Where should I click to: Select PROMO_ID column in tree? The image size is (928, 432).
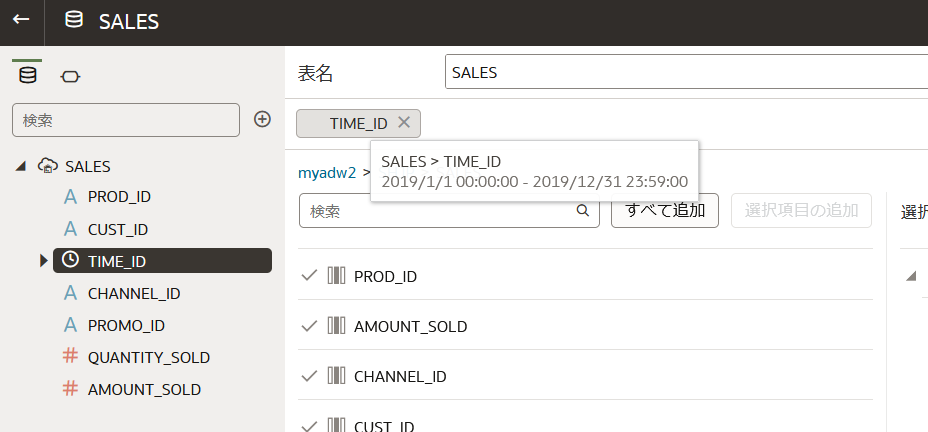pos(126,325)
